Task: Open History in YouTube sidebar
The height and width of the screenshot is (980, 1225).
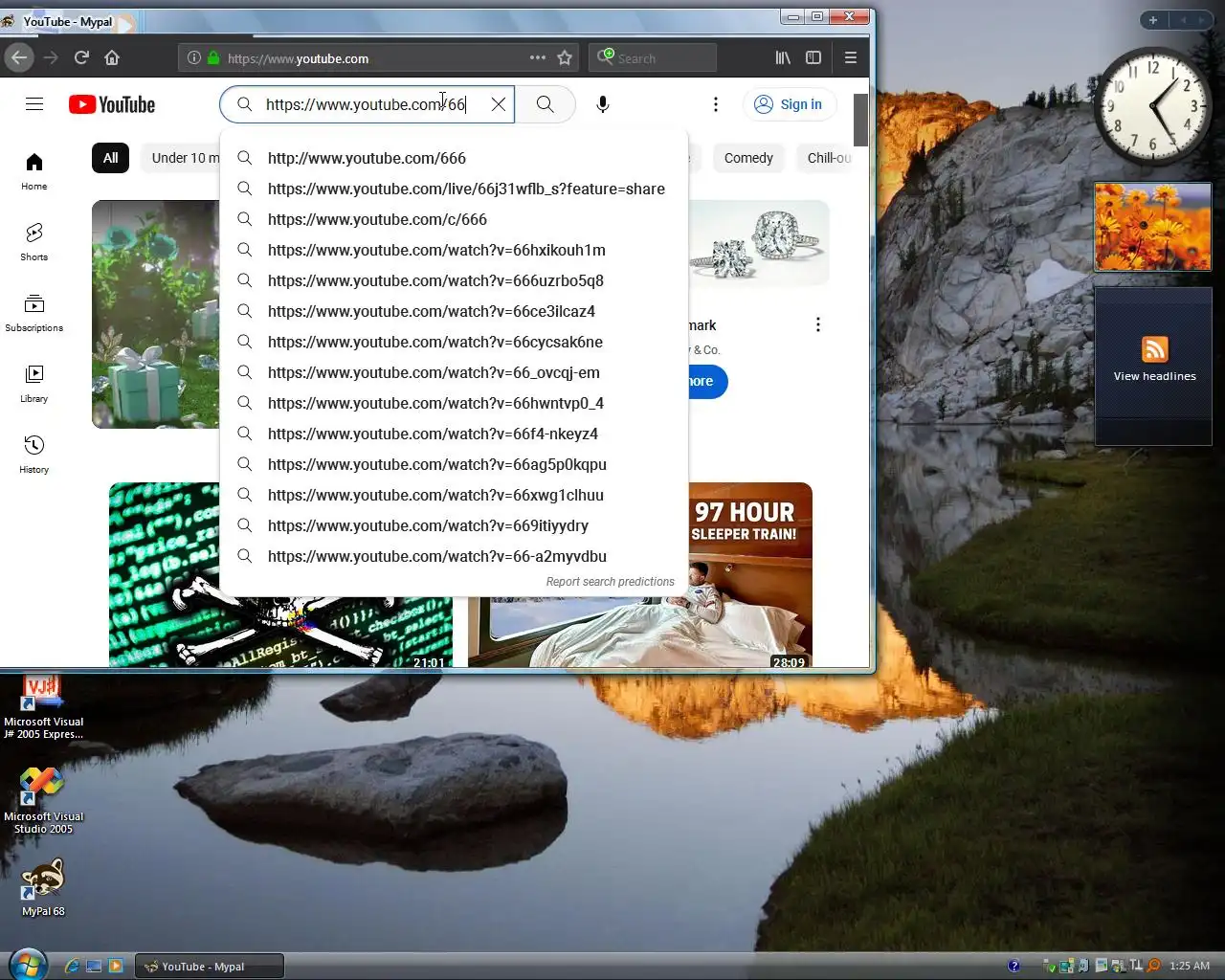Action: (x=34, y=455)
